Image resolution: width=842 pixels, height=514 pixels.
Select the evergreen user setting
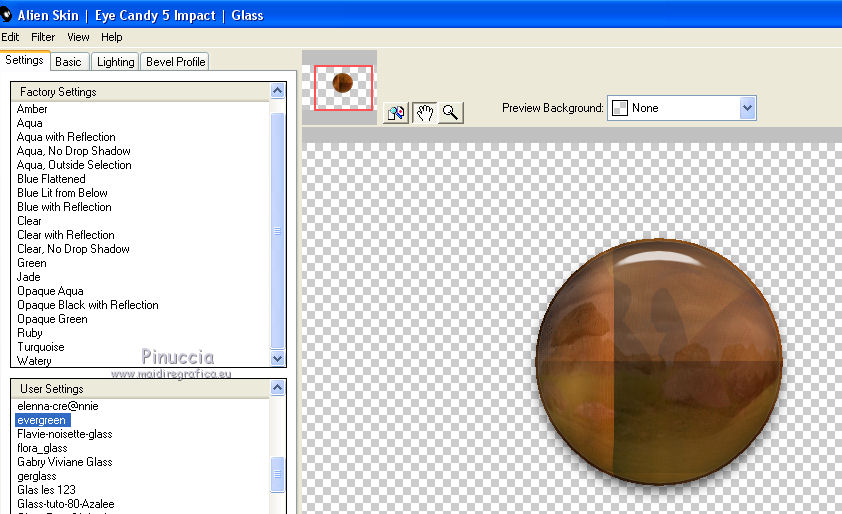click(42, 420)
